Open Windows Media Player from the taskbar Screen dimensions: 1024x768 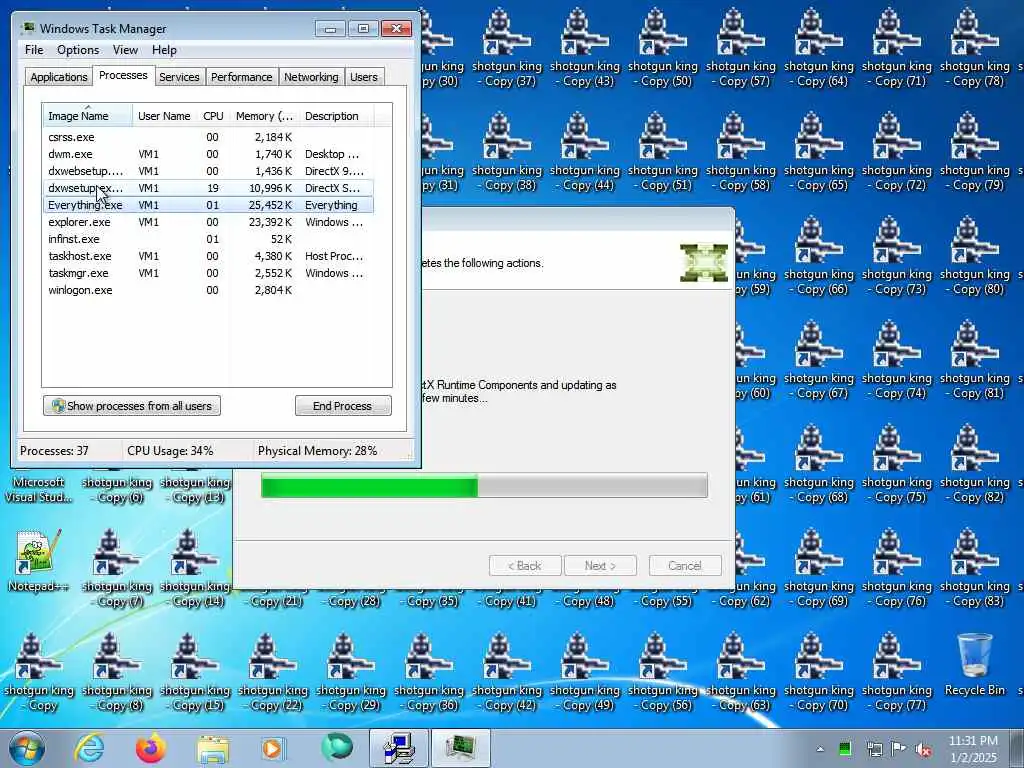273,748
